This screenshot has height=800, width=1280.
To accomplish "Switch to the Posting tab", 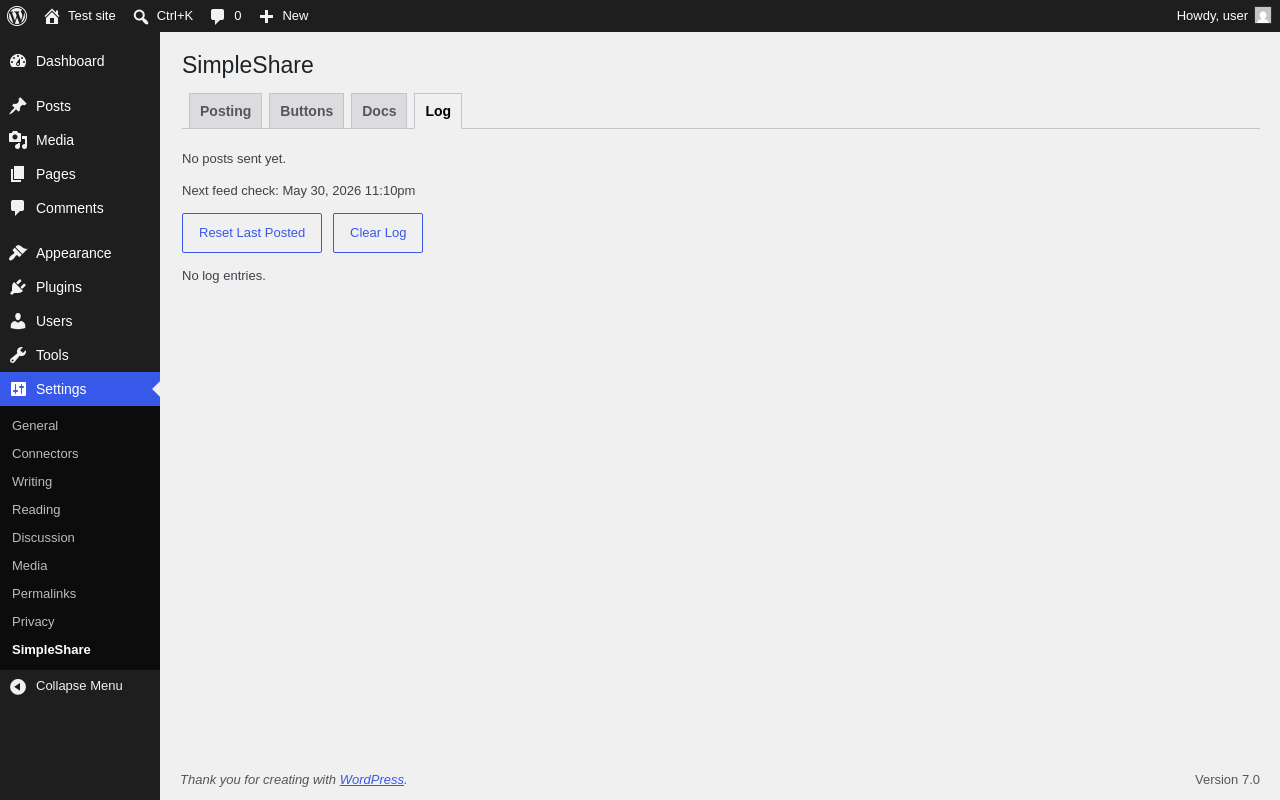I will tap(225, 111).
